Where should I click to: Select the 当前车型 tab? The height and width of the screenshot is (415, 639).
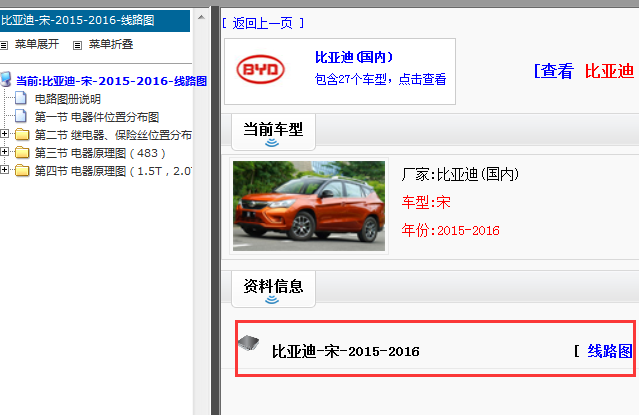coord(273,132)
